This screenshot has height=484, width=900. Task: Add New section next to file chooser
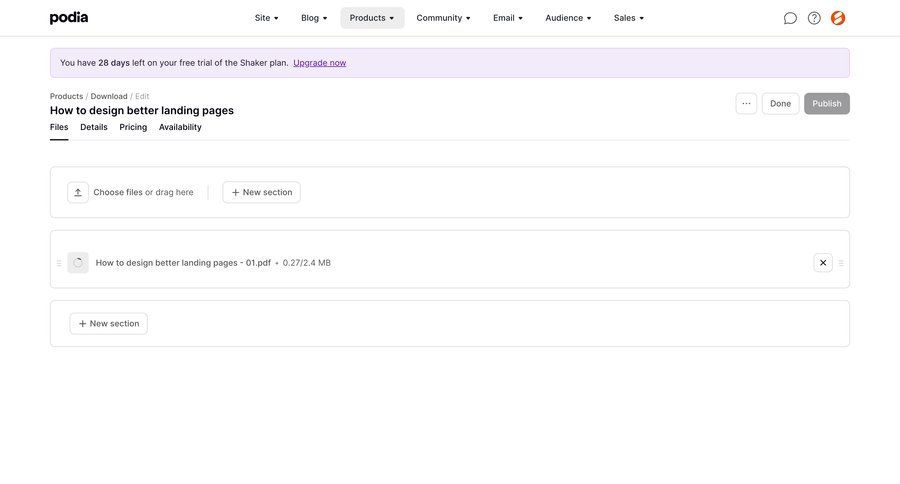(262, 192)
